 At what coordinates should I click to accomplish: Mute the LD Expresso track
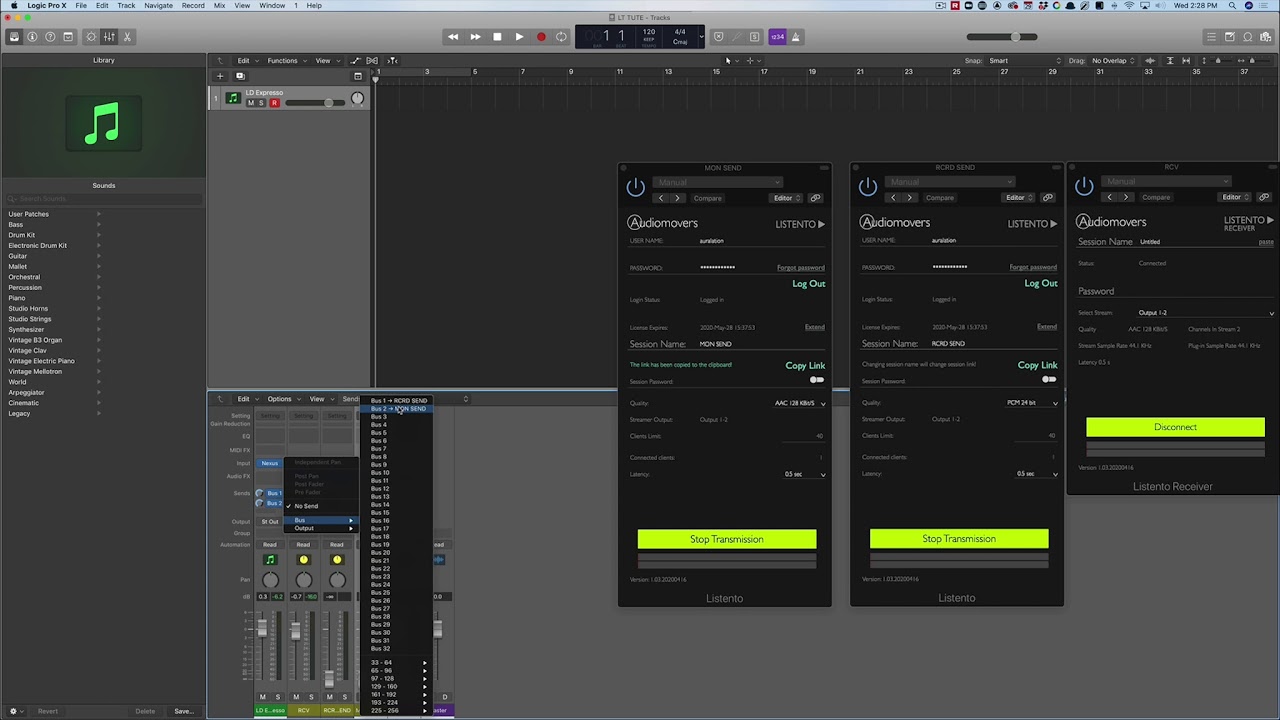click(x=251, y=103)
